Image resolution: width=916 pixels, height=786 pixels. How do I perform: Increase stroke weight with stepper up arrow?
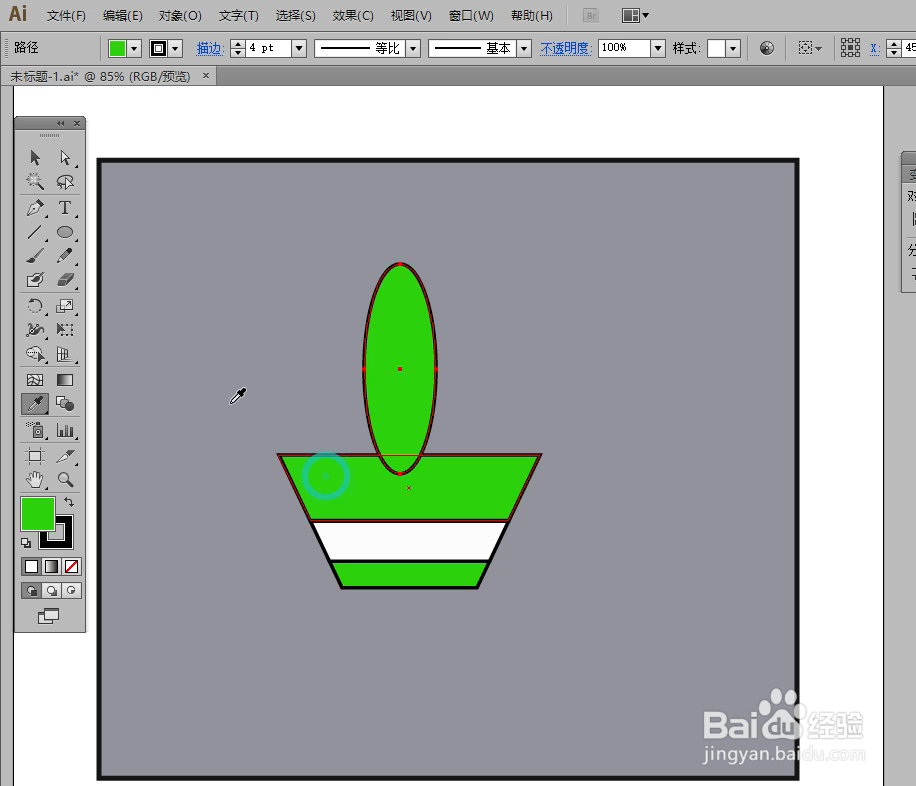click(x=237, y=42)
